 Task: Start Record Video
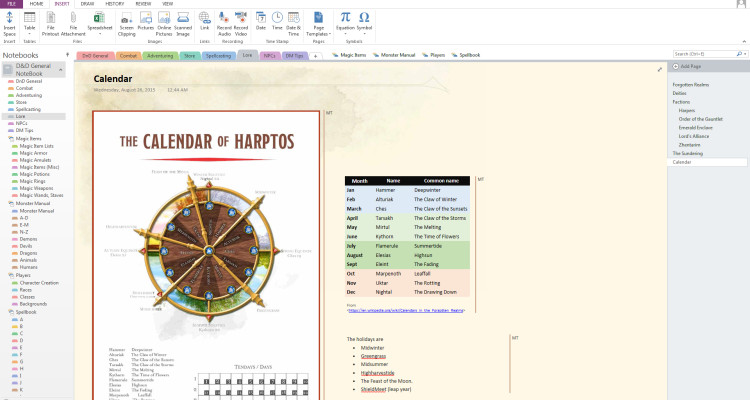tap(241, 24)
